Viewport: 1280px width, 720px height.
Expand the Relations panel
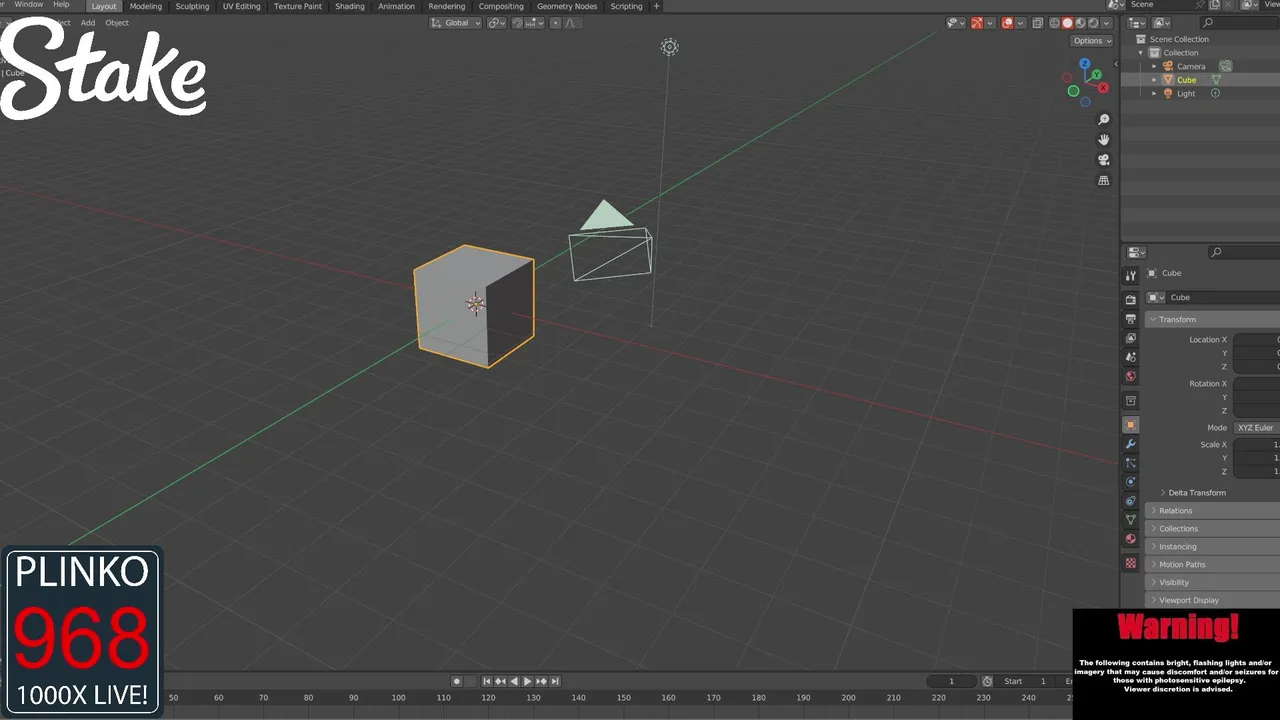(x=1212, y=511)
